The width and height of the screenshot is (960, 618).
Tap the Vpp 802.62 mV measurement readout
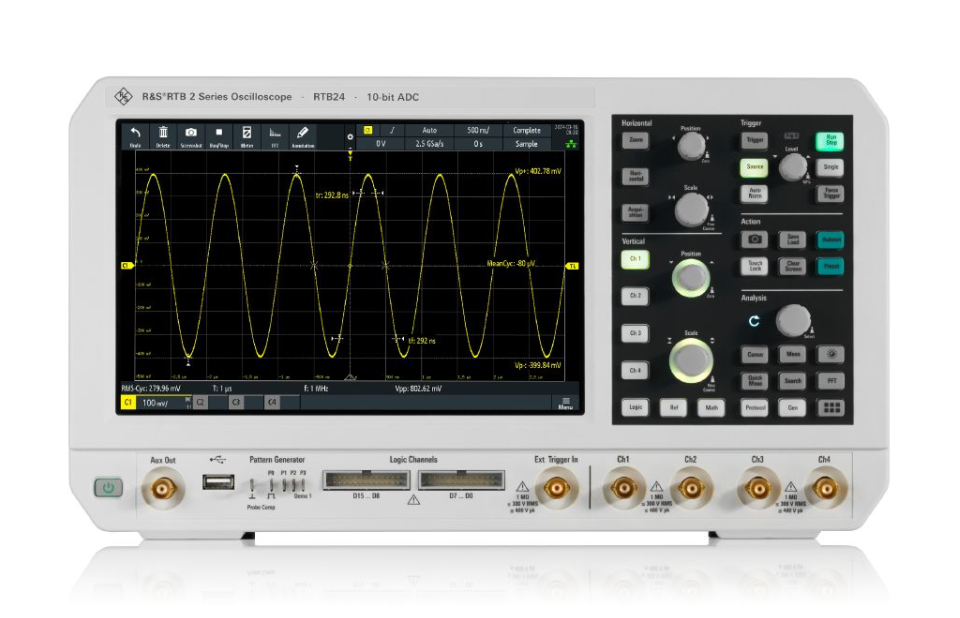[x=418, y=388]
